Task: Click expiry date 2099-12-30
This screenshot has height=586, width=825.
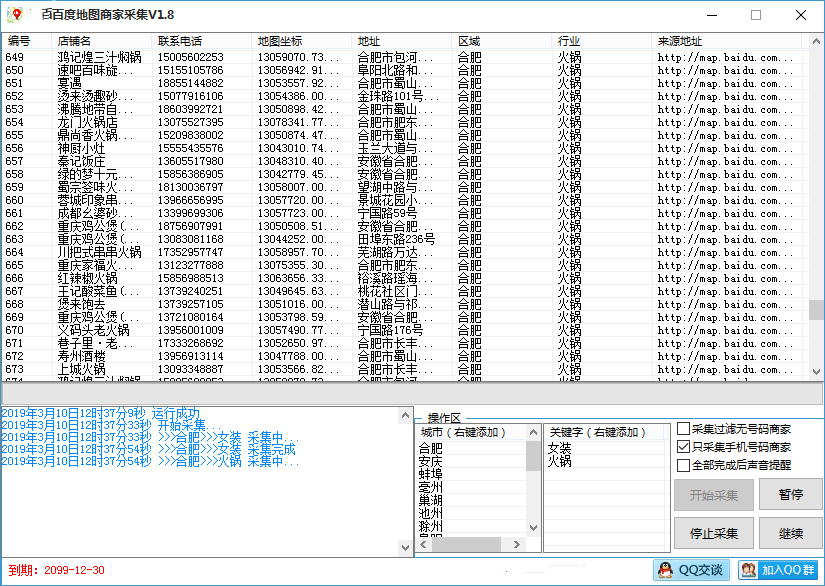Action: (74, 570)
